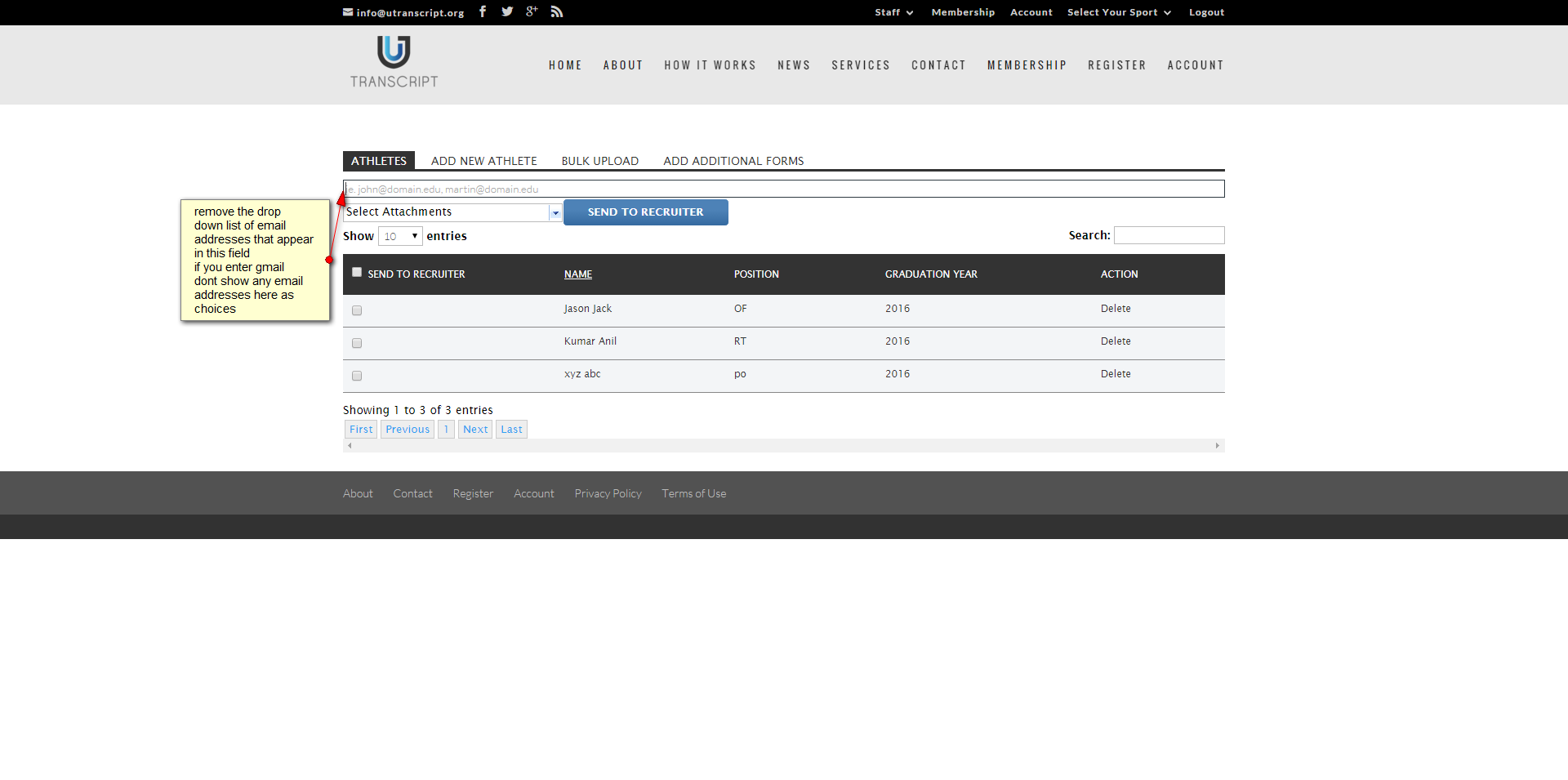Open the RSS feed icon
This screenshot has height=780, width=1568.
[557, 11]
